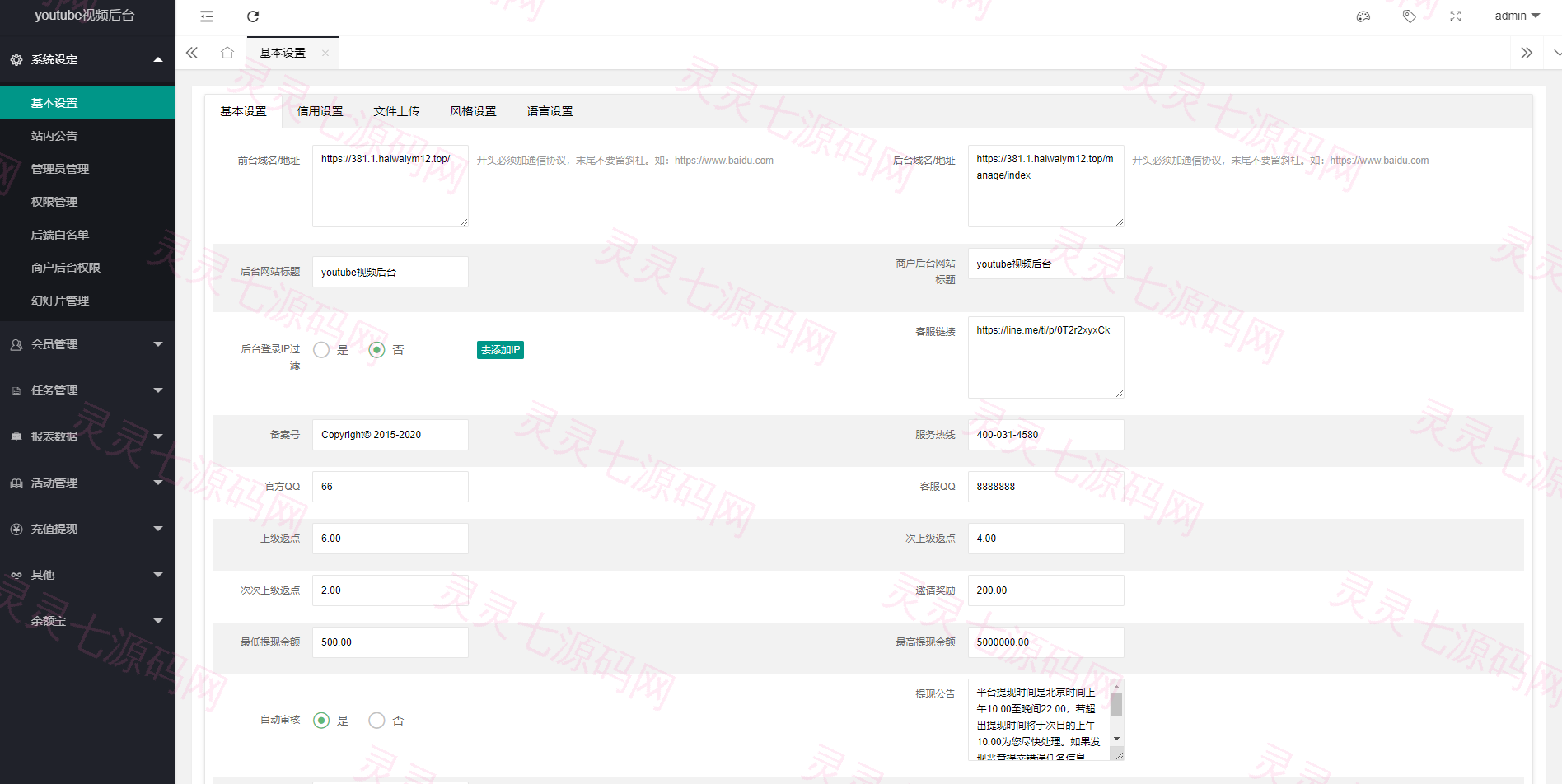
Task: Switch to the 风格设置 tab
Action: [473, 112]
